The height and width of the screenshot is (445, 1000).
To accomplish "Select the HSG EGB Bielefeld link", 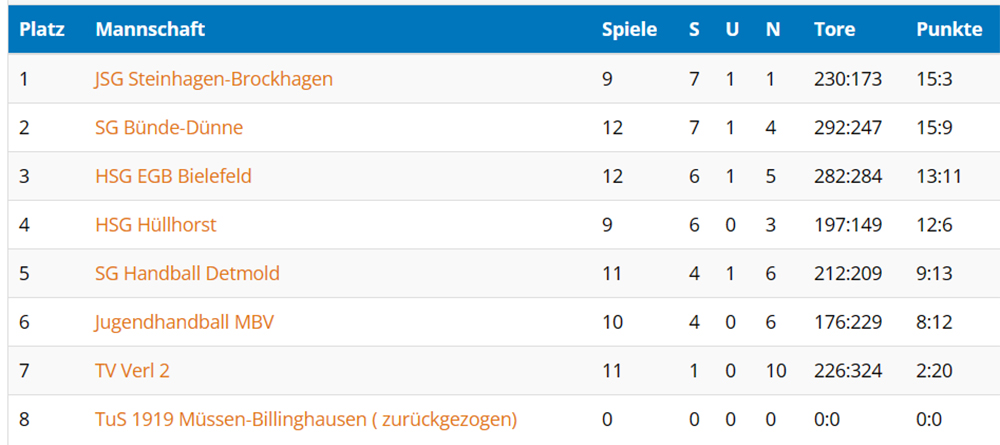I will tap(173, 176).
